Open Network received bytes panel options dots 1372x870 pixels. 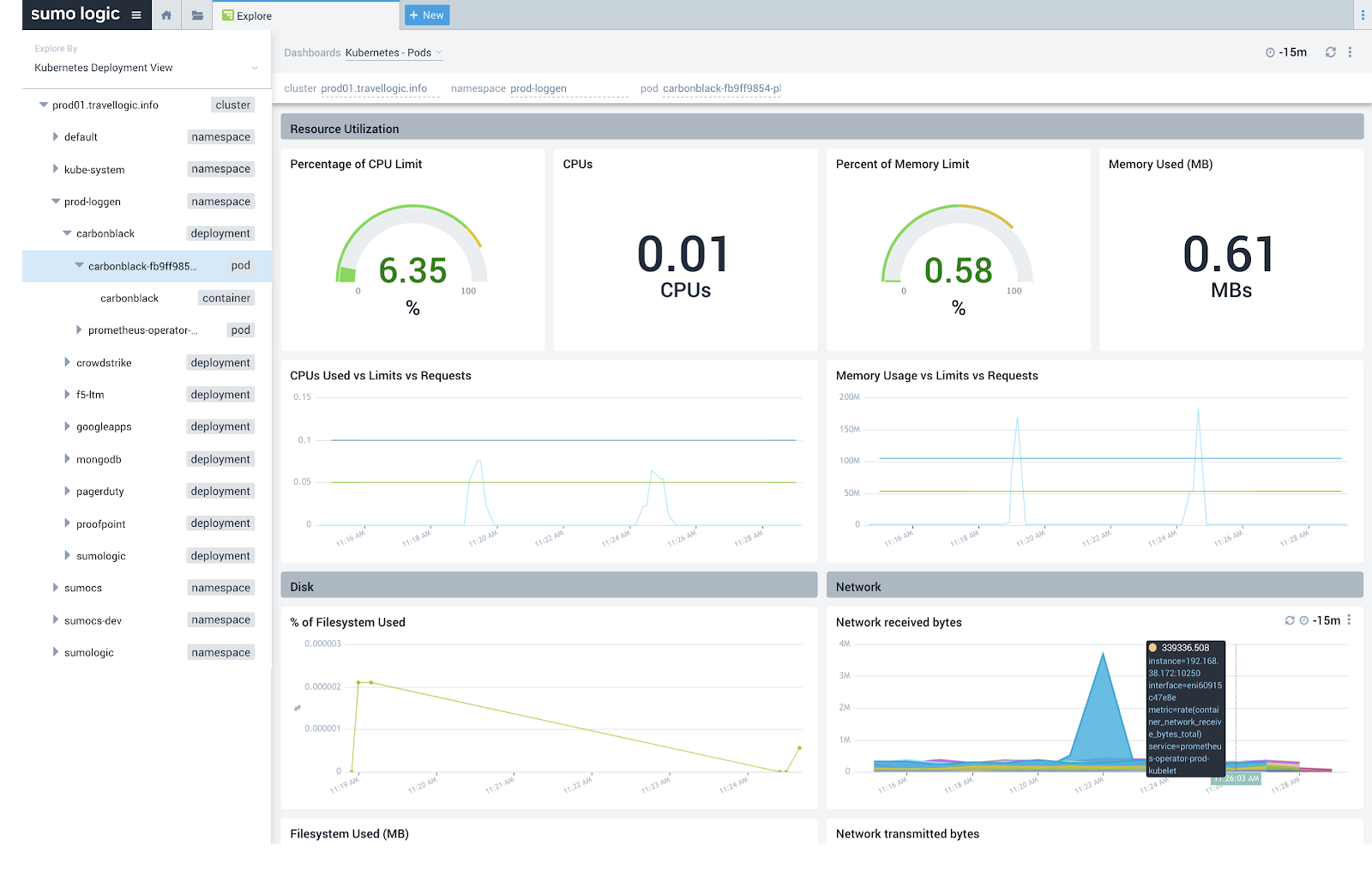pyautogui.click(x=1350, y=620)
